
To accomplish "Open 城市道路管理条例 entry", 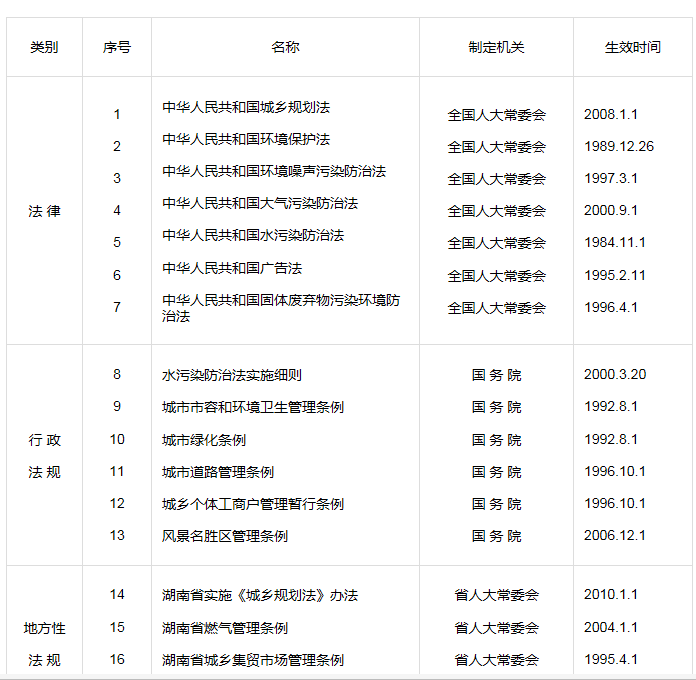I will tap(218, 472).
